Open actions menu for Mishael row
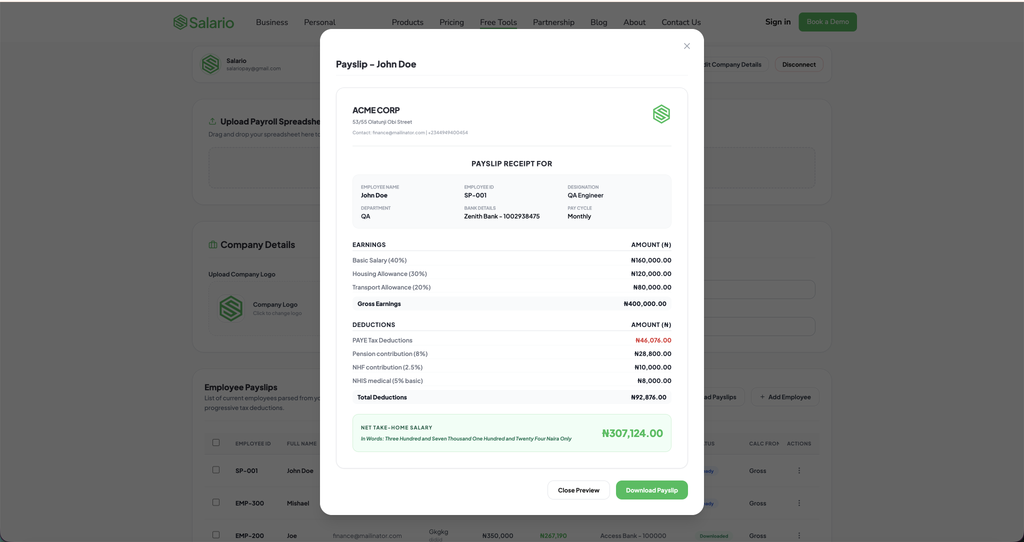This screenshot has height=542, width=1024. coord(799,503)
